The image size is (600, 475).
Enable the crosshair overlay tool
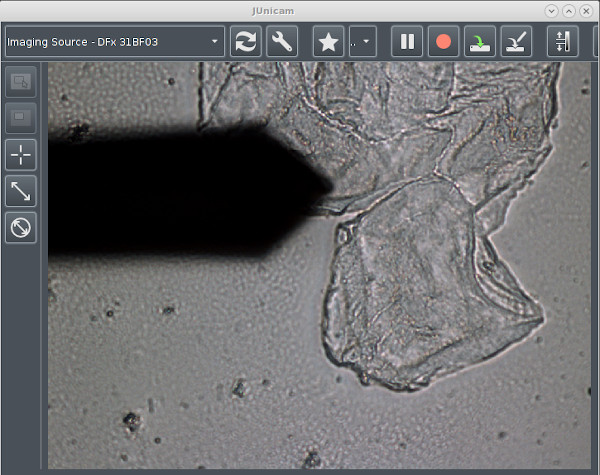coord(21,155)
